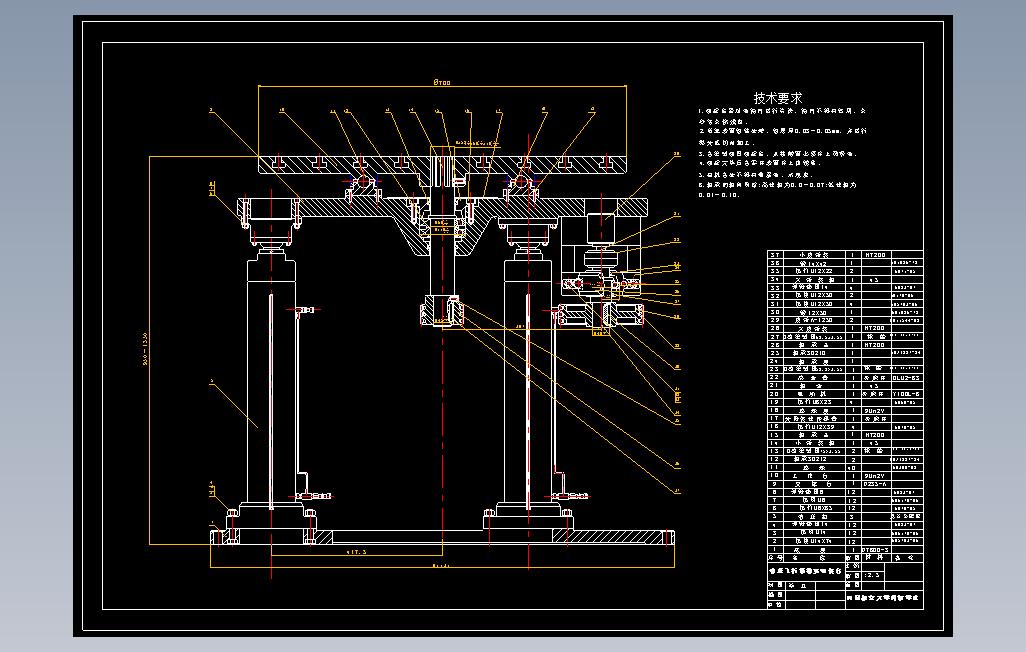Select the HT200 material cell in row 28
The width and height of the screenshot is (1026, 652).
click(x=876, y=329)
